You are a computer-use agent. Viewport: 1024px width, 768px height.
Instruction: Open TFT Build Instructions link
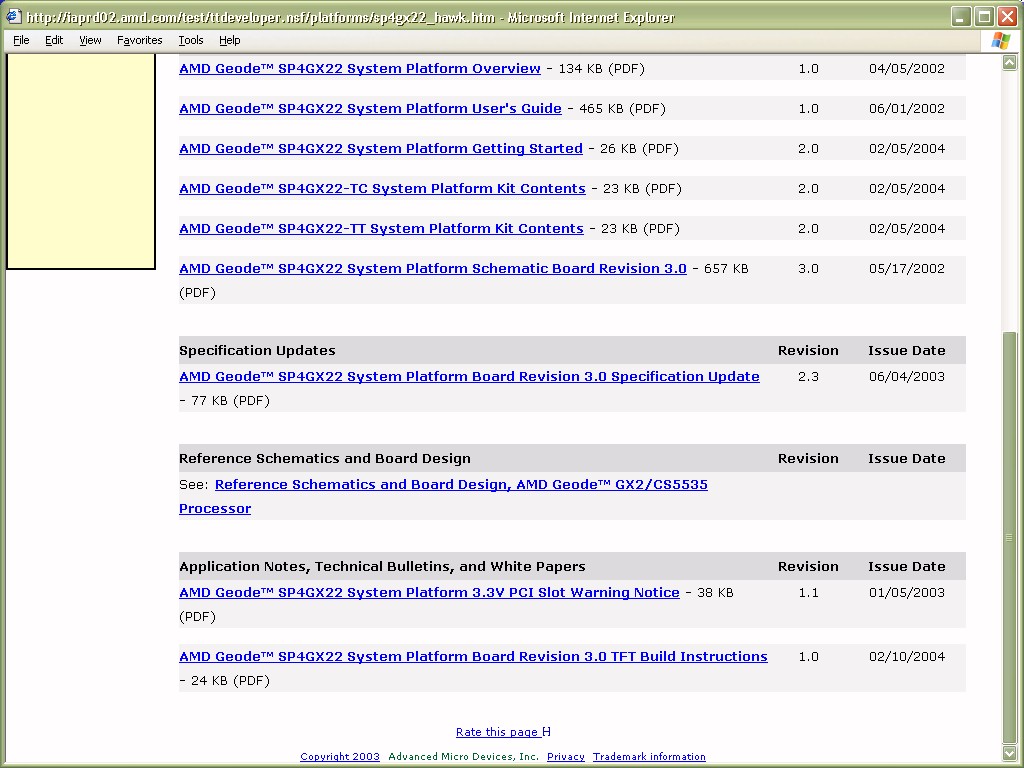(x=473, y=657)
